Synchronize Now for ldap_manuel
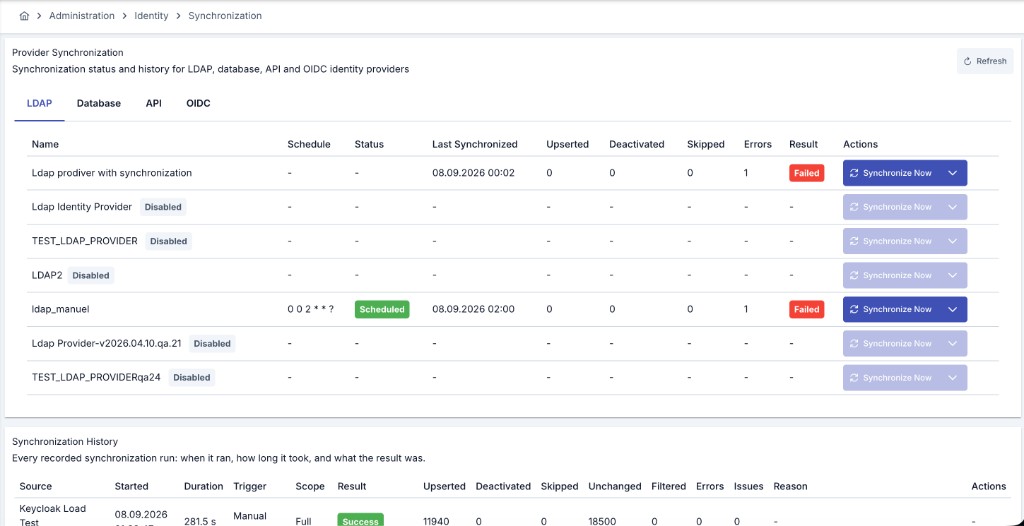This screenshot has height=526, width=1024. click(890, 309)
